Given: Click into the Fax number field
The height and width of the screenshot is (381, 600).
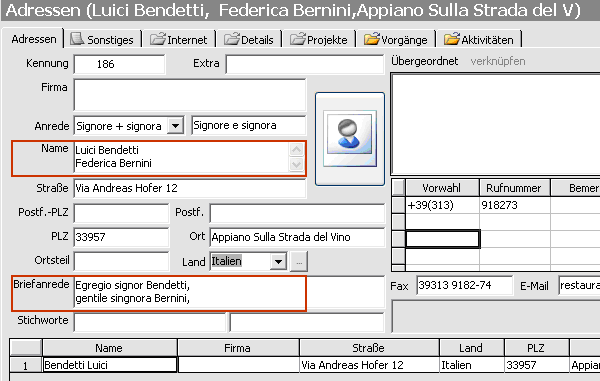Looking at the screenshot, I should pos(464,285).
